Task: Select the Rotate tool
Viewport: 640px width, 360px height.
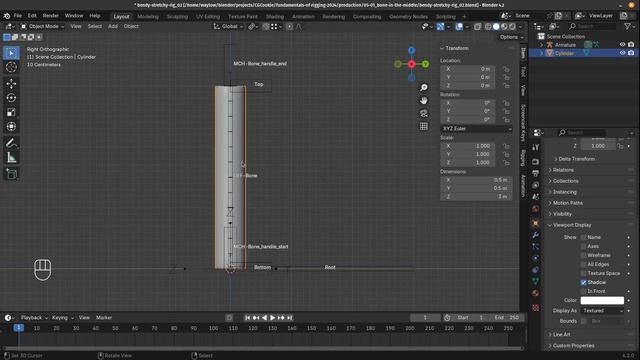Action: click(x=11, y=98)
